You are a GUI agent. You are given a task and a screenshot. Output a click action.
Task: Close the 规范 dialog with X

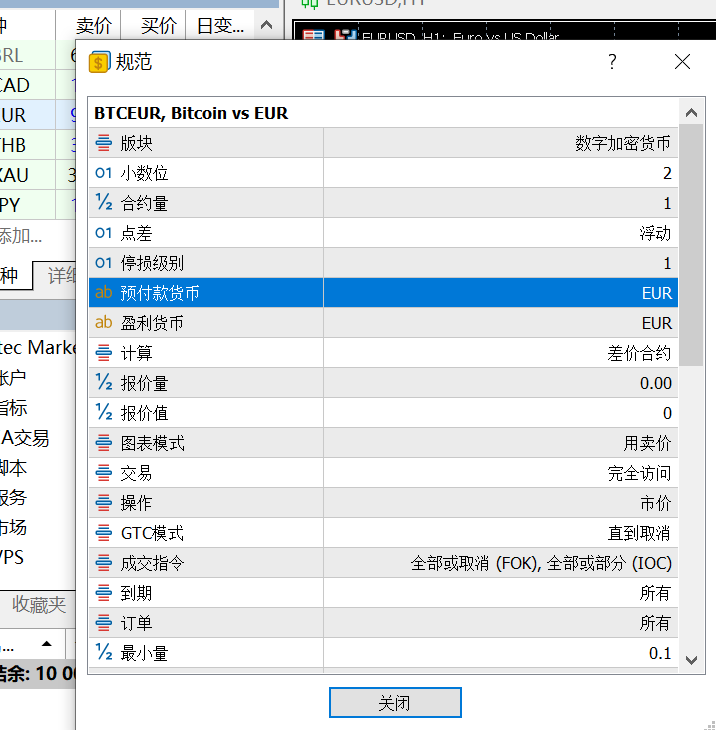pos(682,61)
